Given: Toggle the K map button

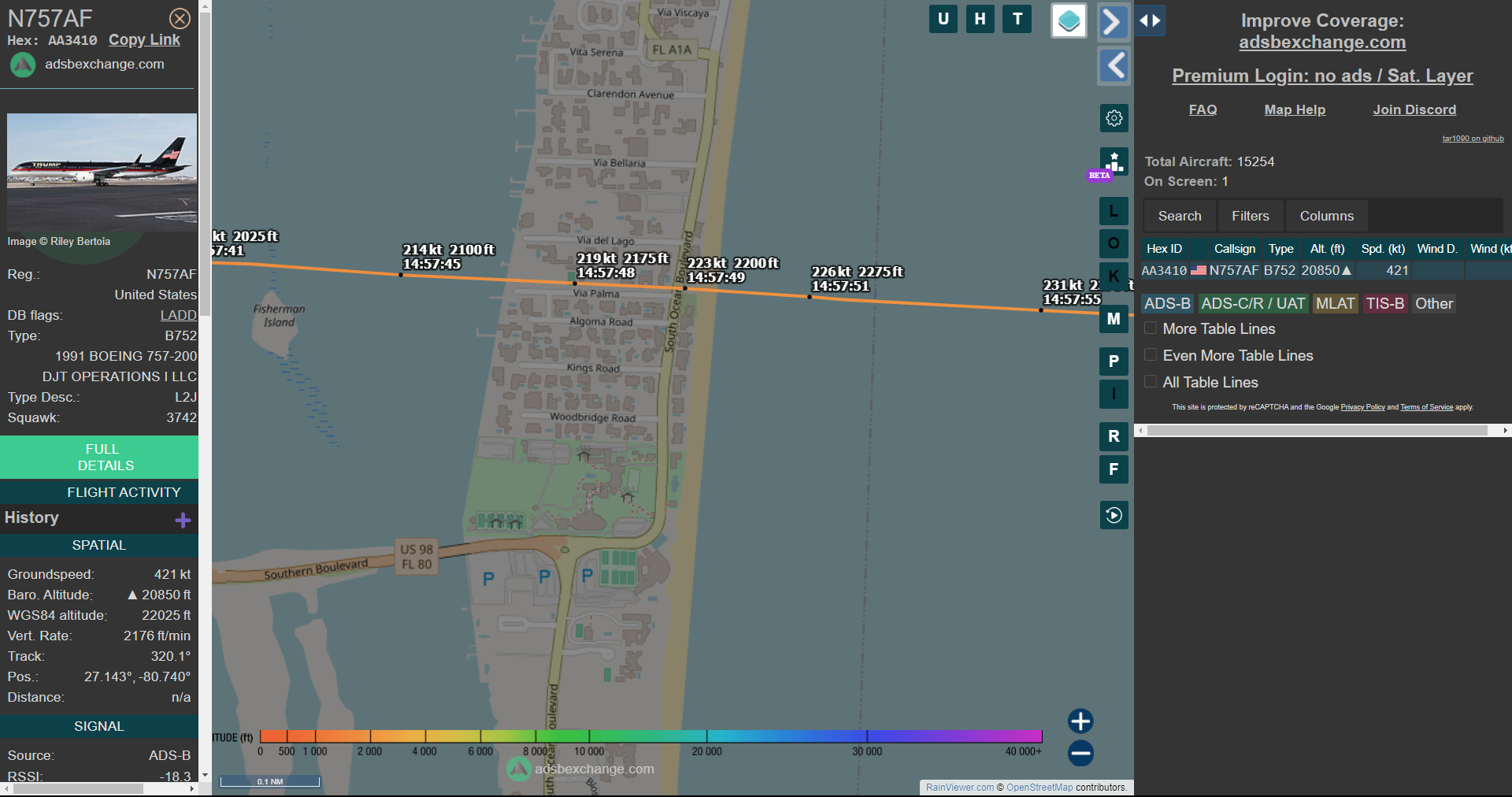Looking at the screenshot, I should tap(1114, 276).
